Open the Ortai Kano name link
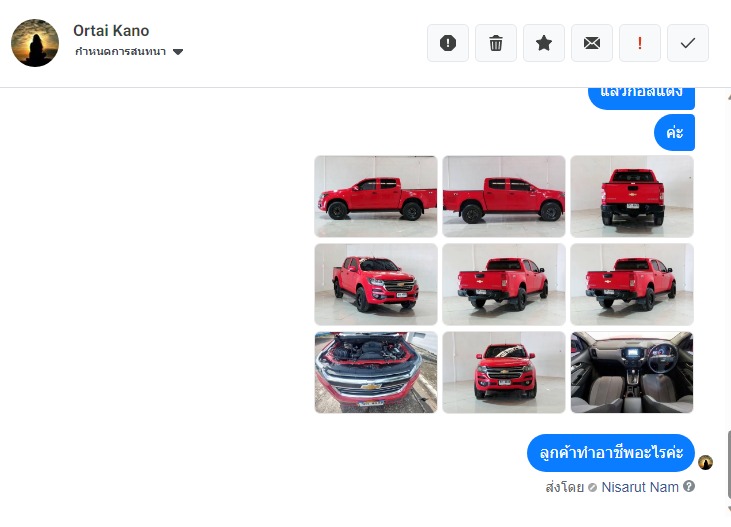The width and height of the screenshot is (731, 527). coord(111,31)
